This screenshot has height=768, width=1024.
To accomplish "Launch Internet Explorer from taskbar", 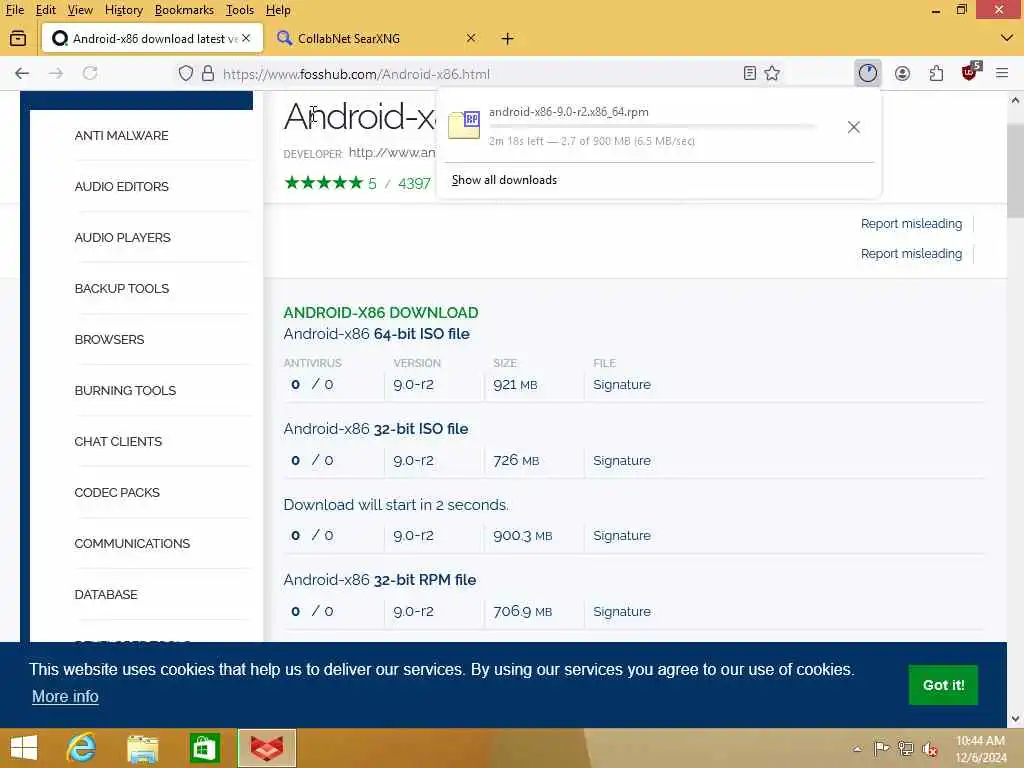I will click(82, 748).
